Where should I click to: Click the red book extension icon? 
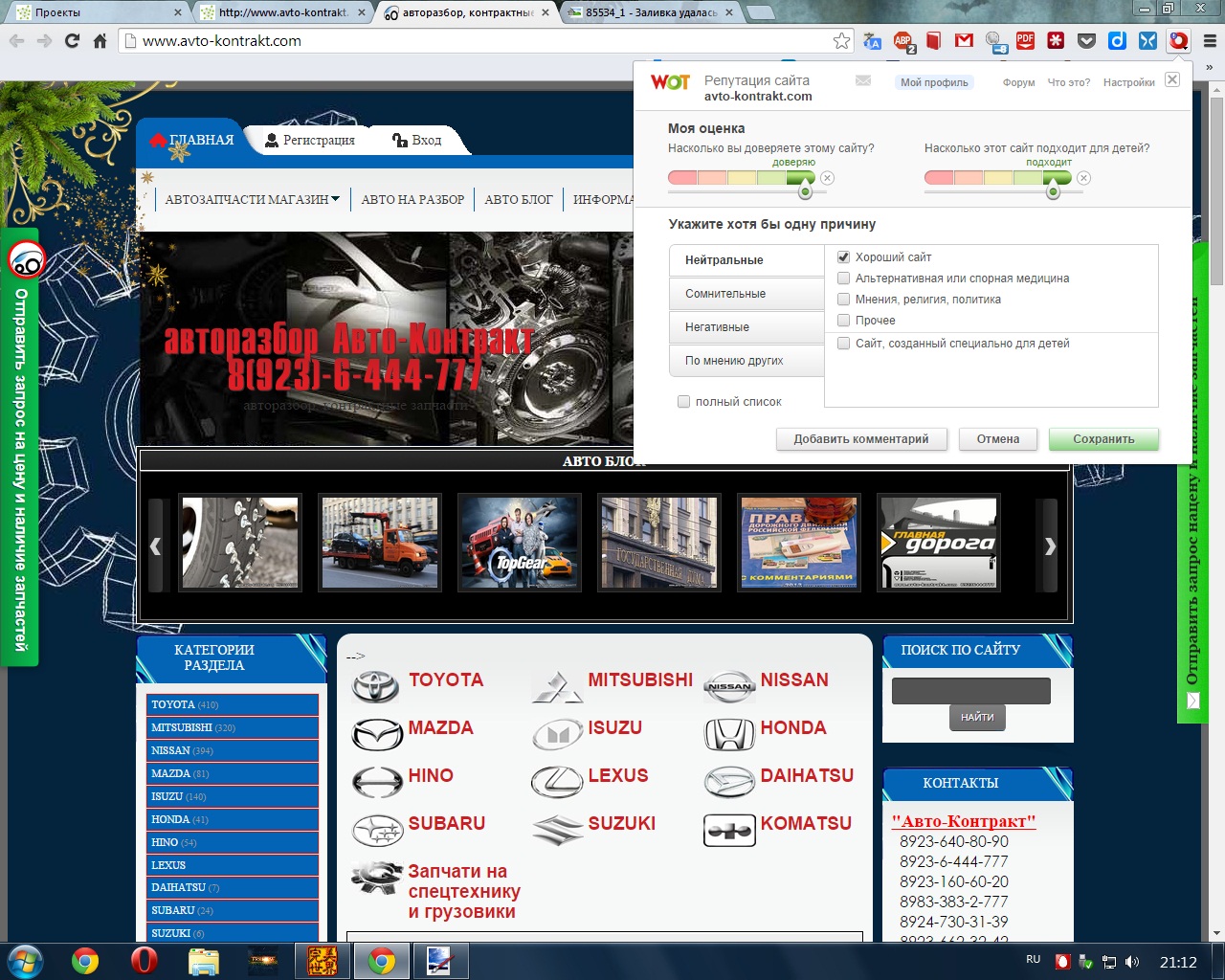point(933,41)
